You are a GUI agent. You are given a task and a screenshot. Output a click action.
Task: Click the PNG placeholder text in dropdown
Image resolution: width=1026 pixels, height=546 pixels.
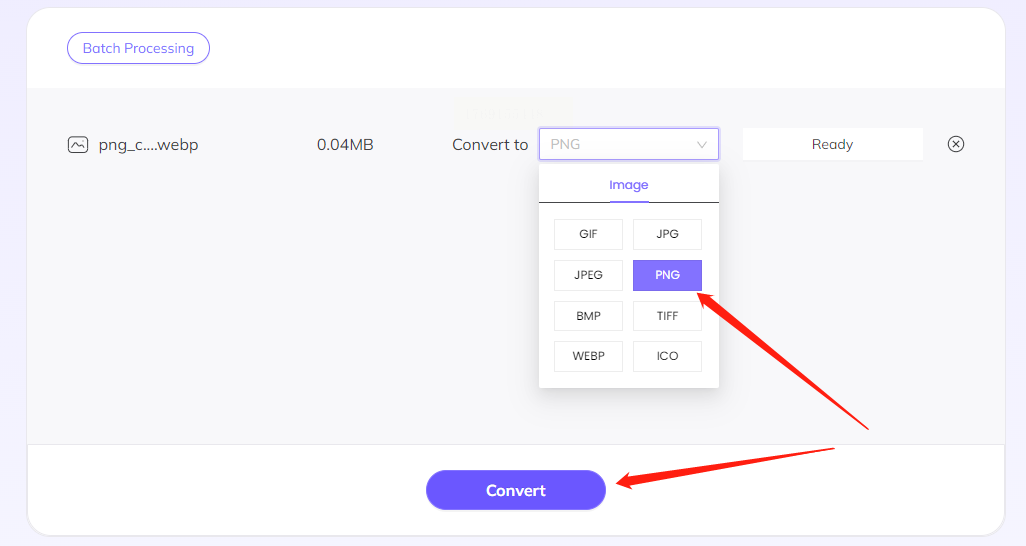coord(566,144)
